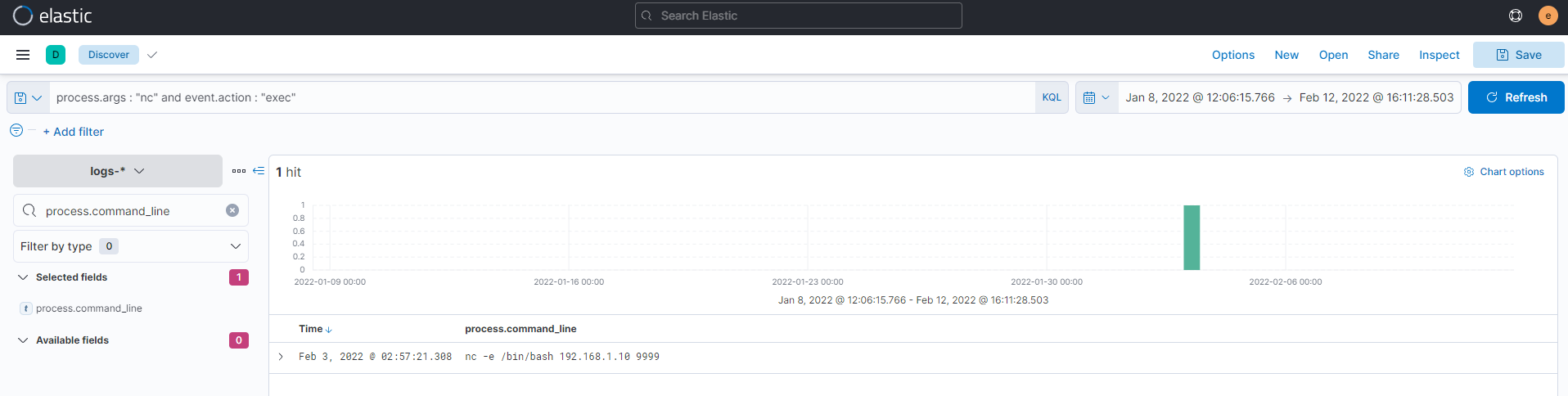Click the green histogram bar
This screenshot has width=1568, height=396.
[1192, 237]
